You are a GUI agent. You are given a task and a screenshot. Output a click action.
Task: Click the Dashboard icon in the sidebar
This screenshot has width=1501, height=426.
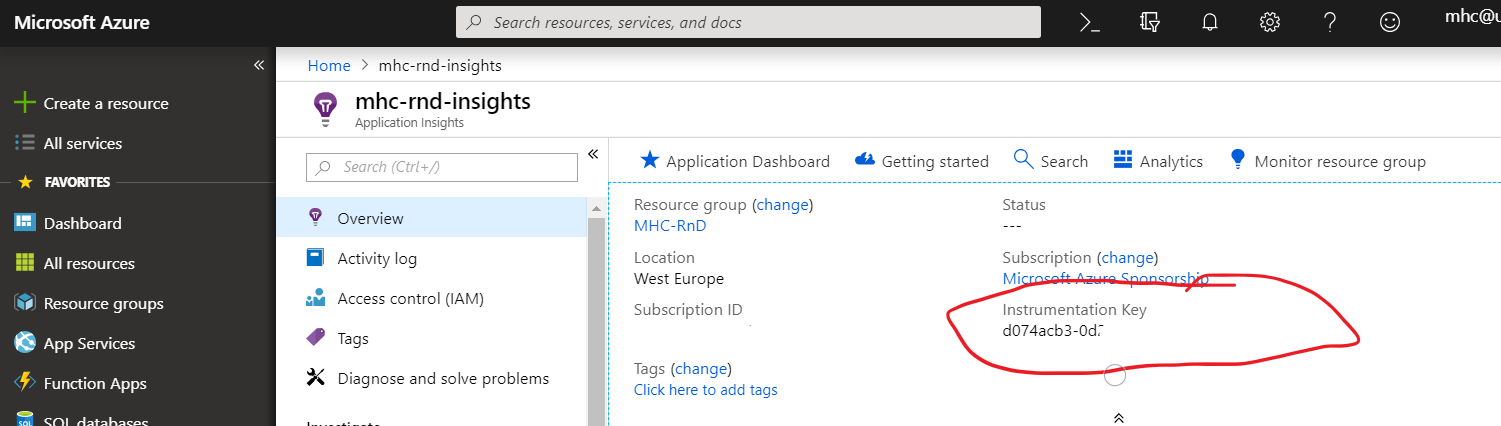coord(25,223)
